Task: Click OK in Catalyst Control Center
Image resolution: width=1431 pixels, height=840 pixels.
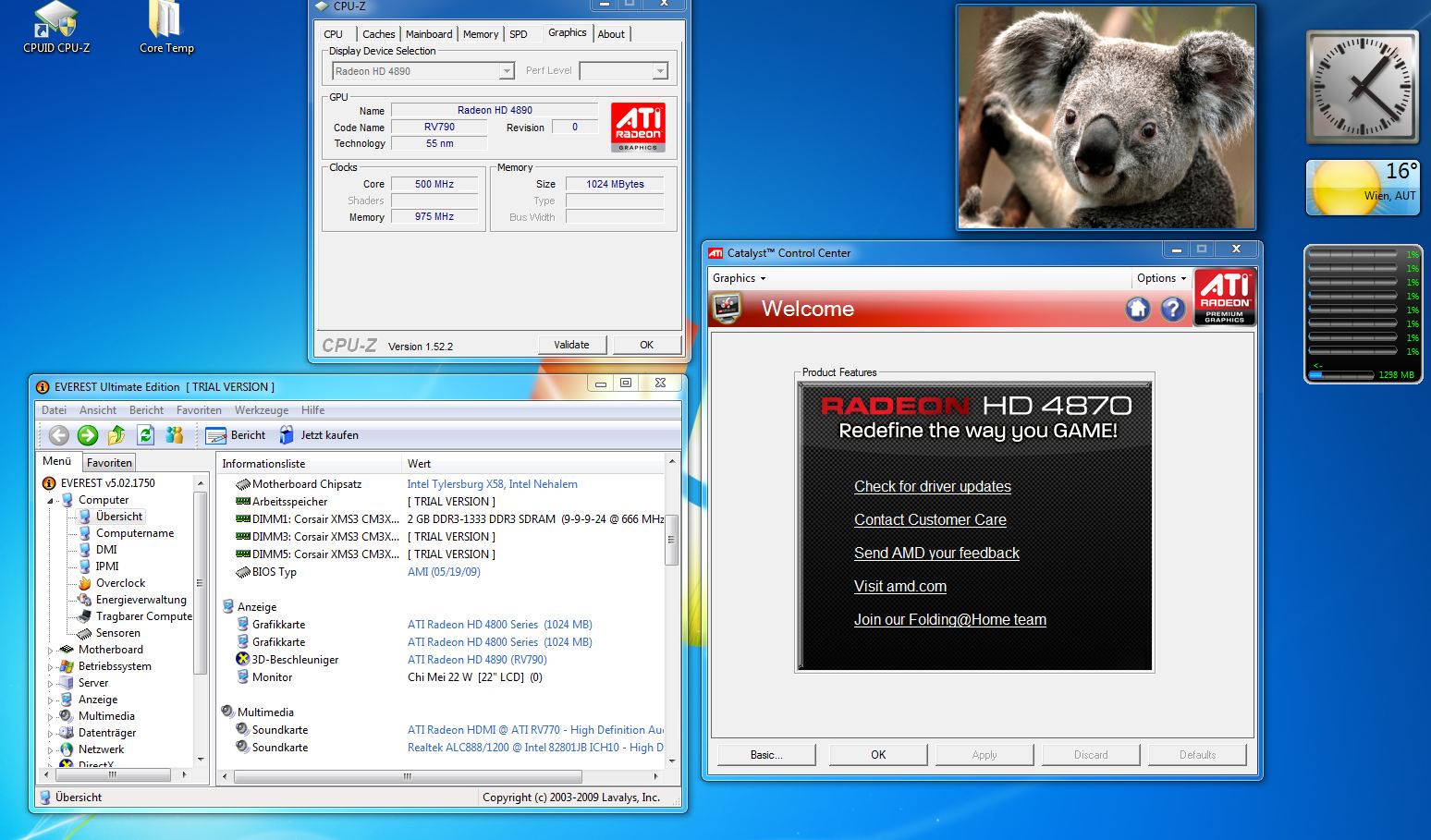Action: [878, 755]
